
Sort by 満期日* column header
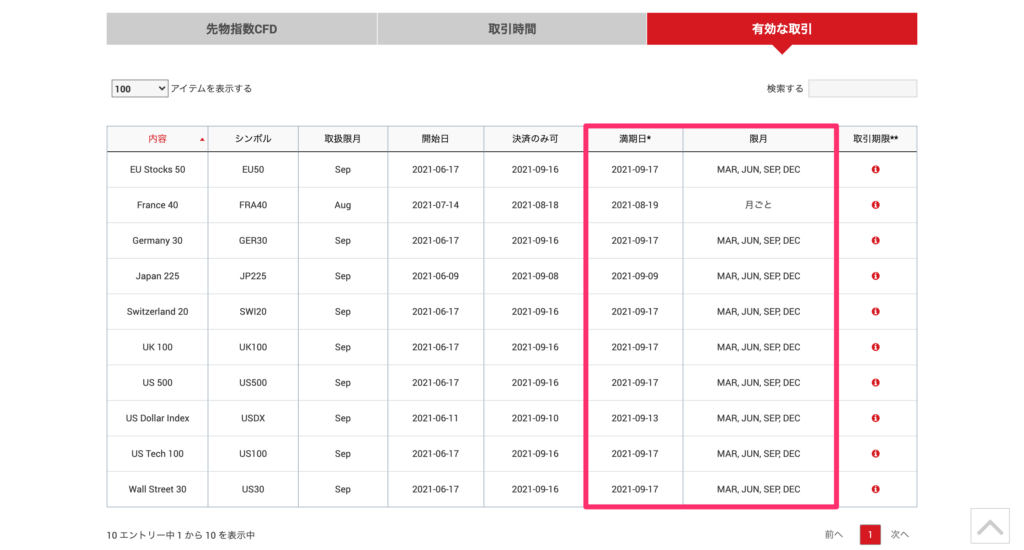pos(635,138)
